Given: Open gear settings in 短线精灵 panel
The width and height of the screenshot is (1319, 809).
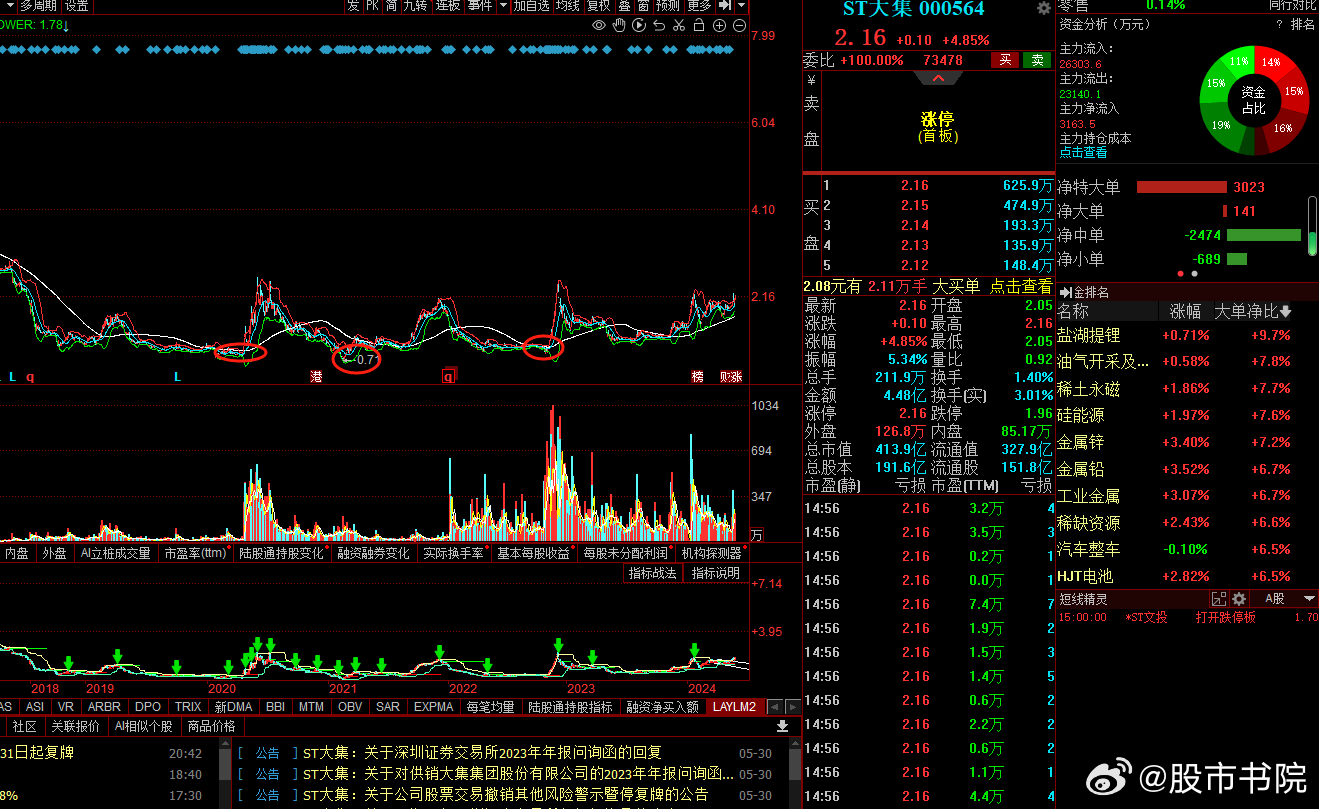Looking at the screenshot, I should [x=1239, y=599].
